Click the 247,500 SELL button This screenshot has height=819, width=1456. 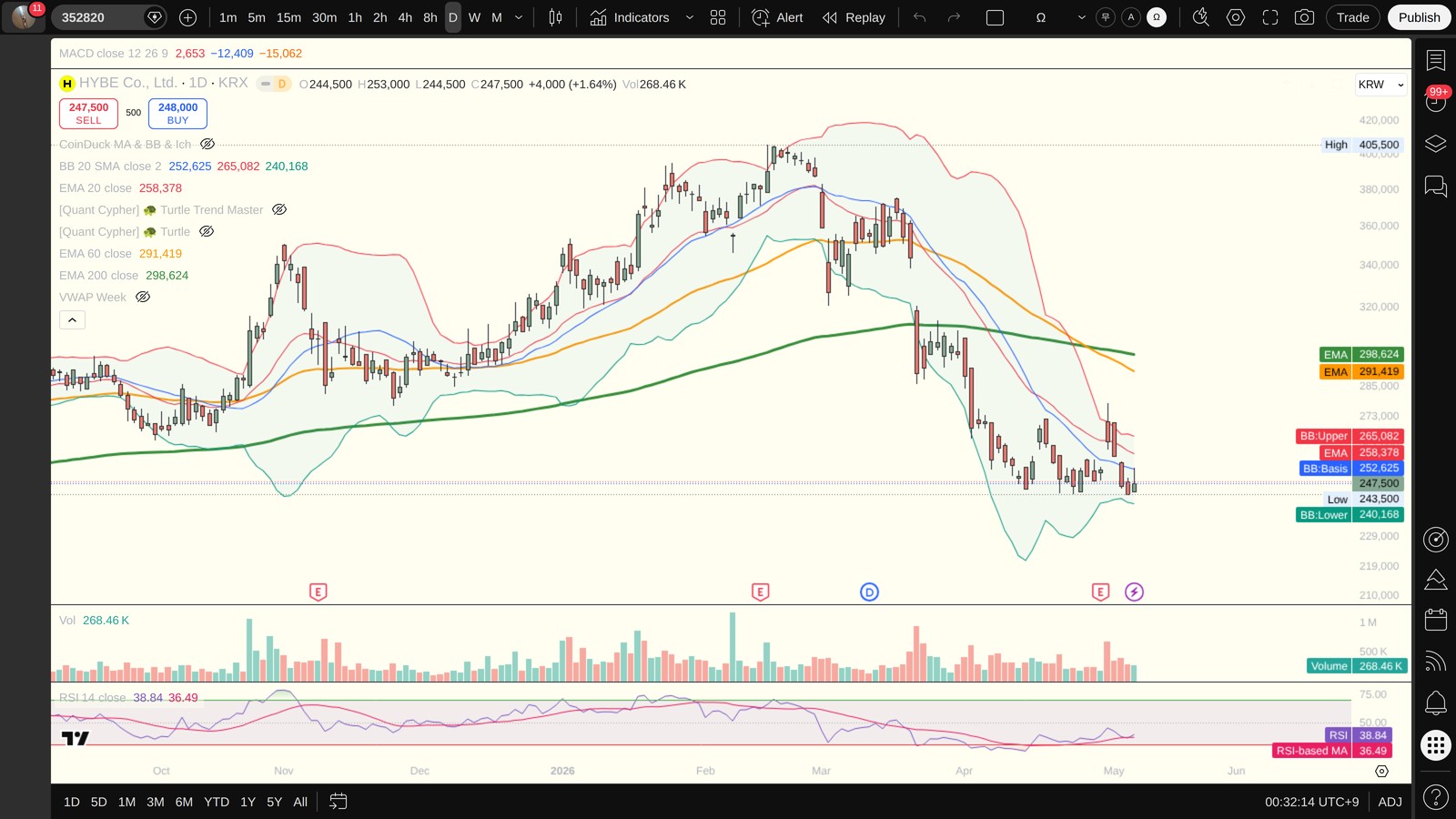pos(88,113)
